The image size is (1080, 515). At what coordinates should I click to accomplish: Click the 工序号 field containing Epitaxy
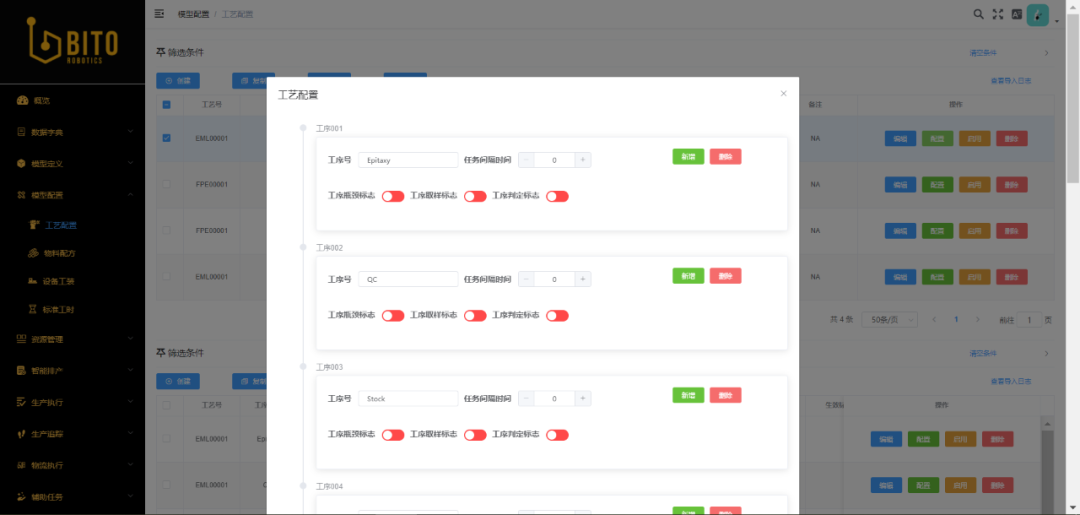pyautogui.click(x=407, y=159)
